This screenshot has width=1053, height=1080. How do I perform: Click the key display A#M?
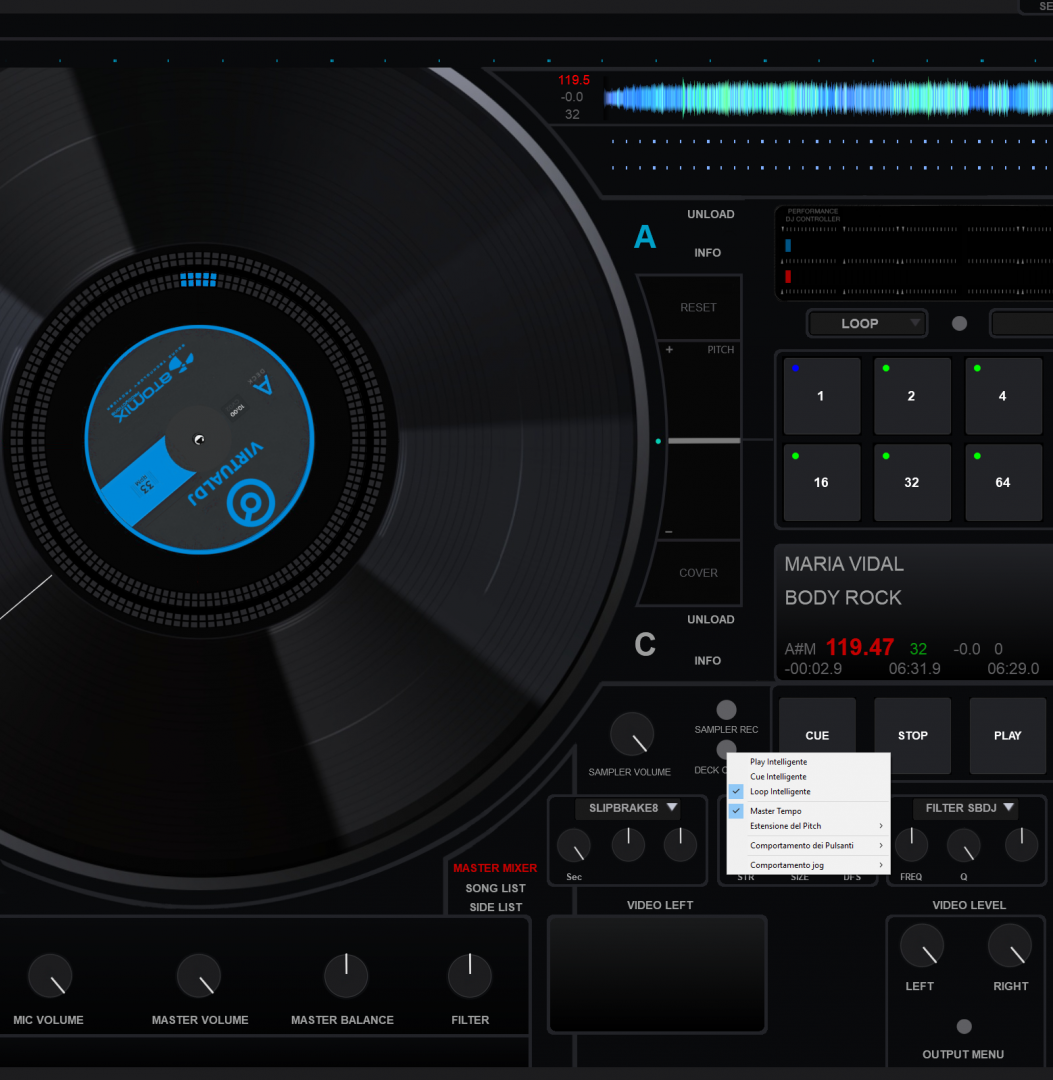800,649
